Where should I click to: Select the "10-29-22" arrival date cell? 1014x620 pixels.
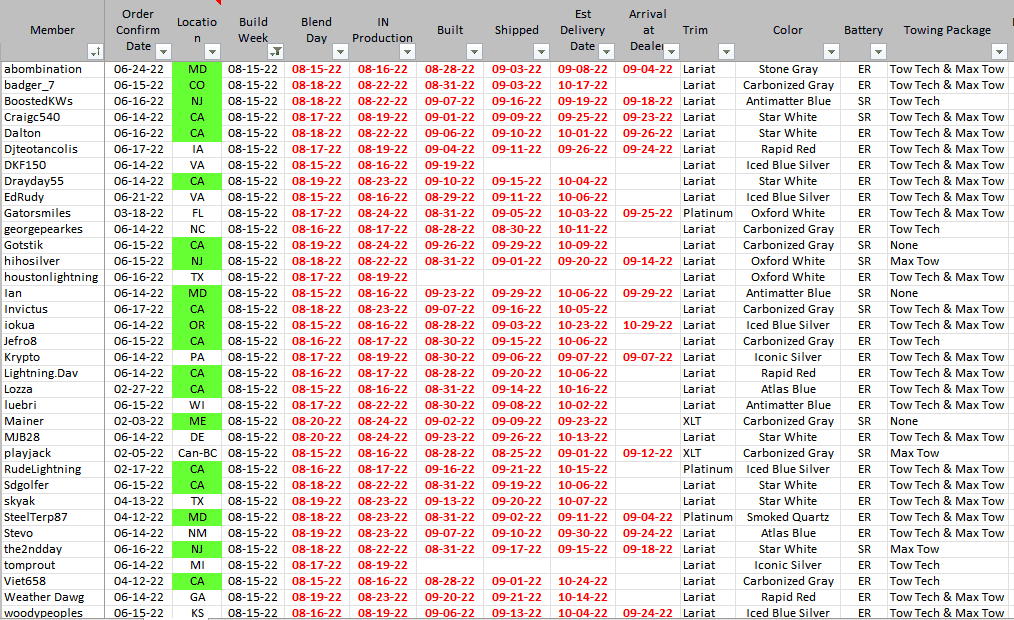pos(647,325)
